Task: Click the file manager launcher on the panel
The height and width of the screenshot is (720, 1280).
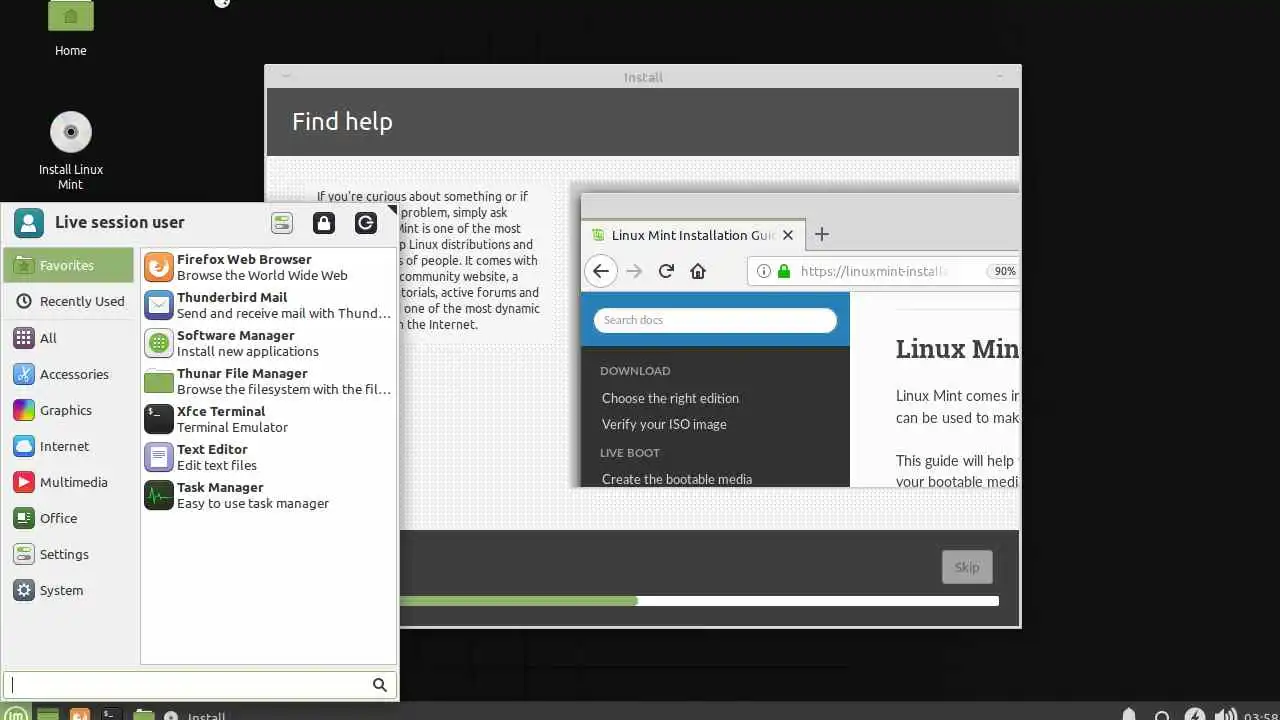Action: point(144,714)
